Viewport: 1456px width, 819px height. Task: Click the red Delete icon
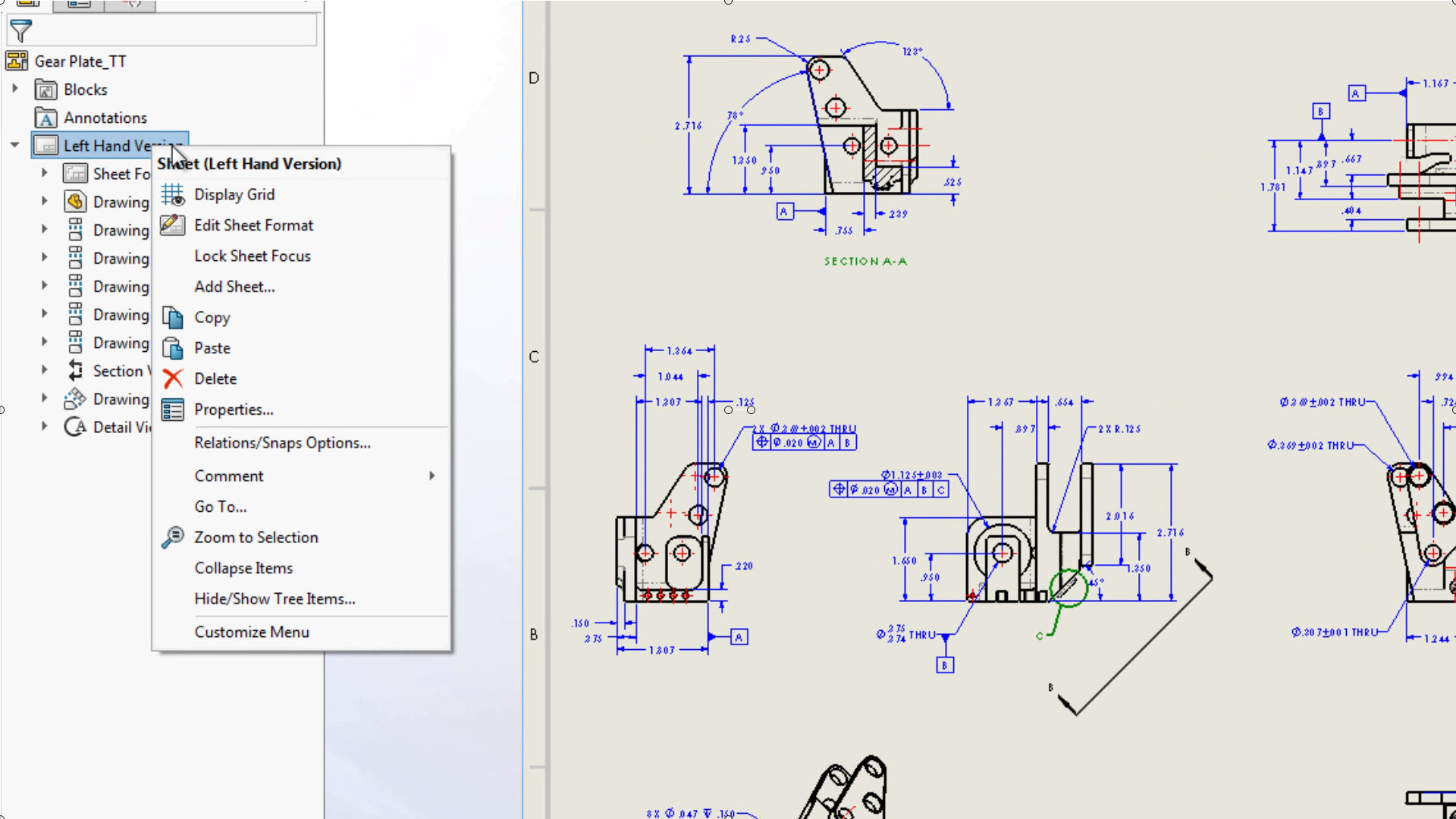click(x=173, y=378)
